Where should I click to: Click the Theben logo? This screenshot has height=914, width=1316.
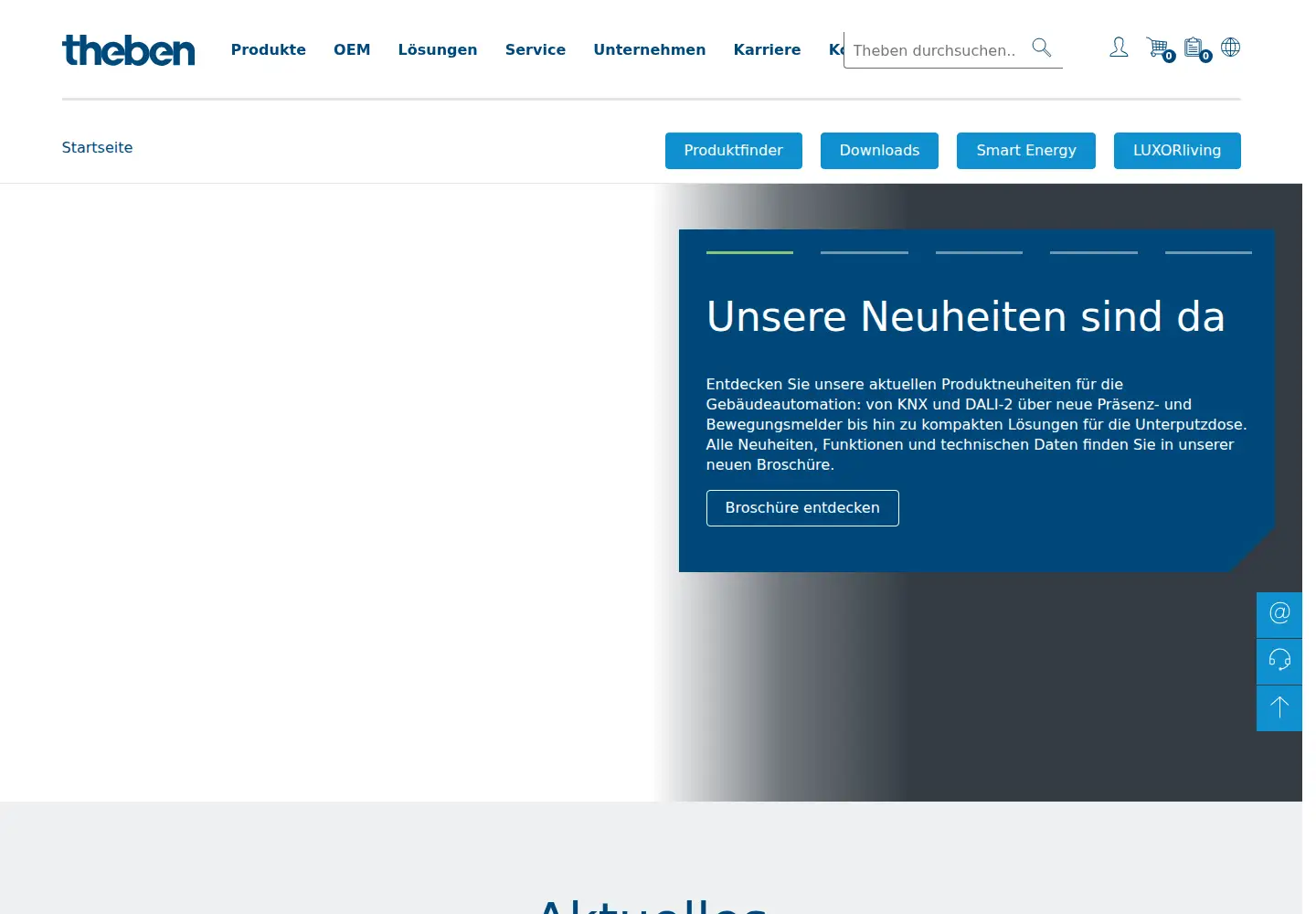coord(128,50)
